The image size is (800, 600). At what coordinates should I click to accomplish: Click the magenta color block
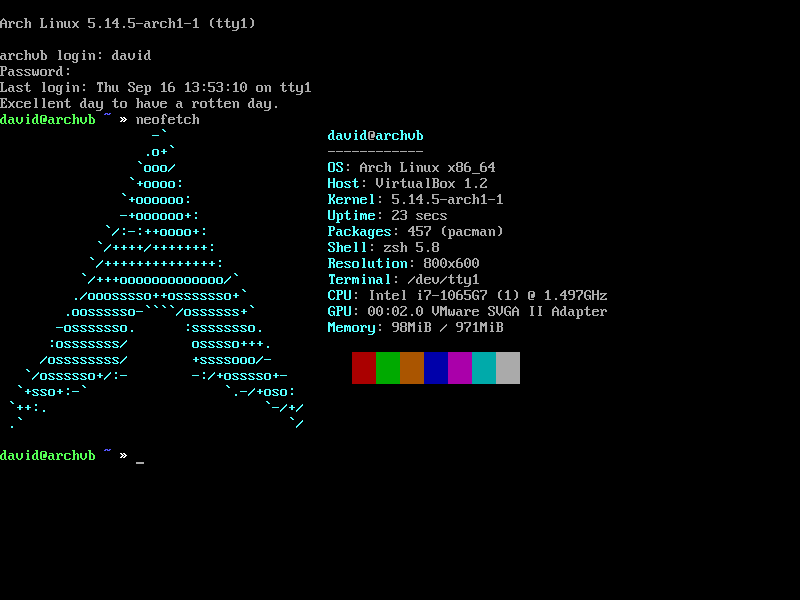[460, 368]
